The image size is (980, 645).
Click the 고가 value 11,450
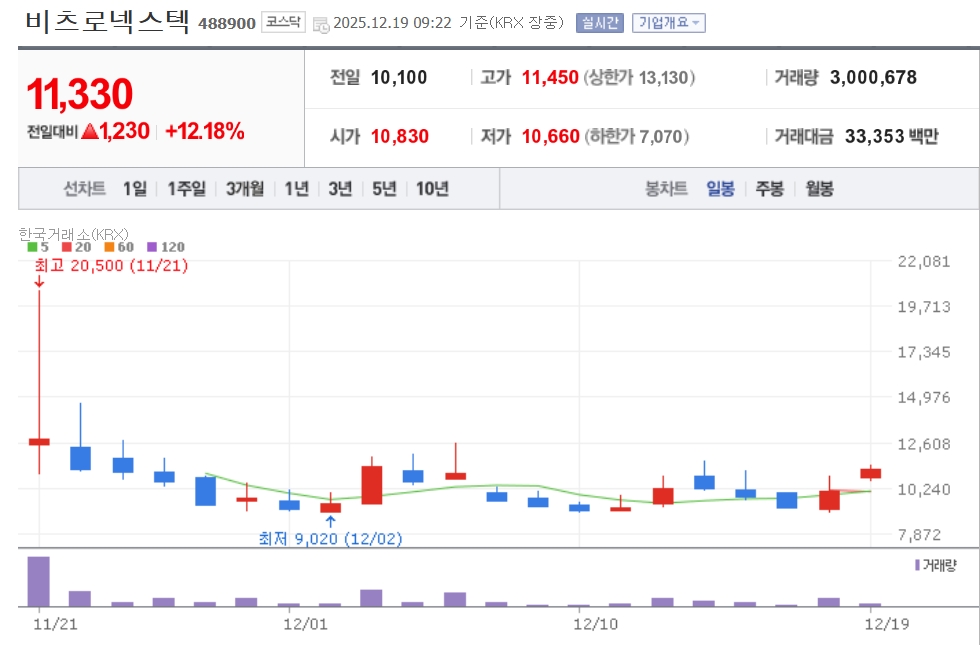click(550, 78)
